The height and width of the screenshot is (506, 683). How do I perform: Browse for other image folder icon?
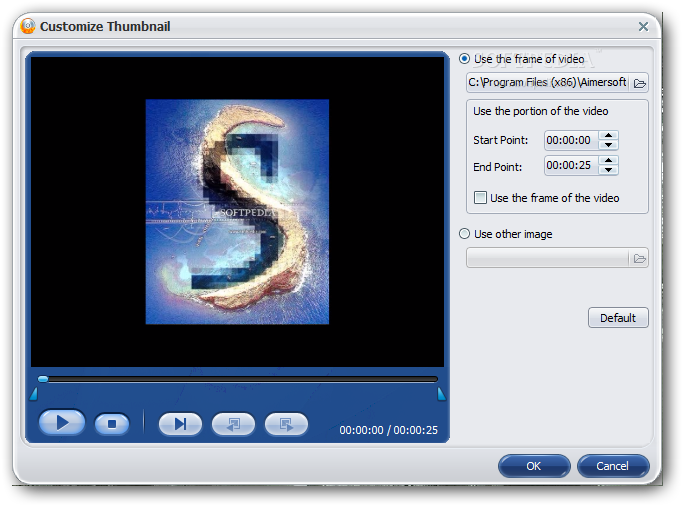(639, 259)
